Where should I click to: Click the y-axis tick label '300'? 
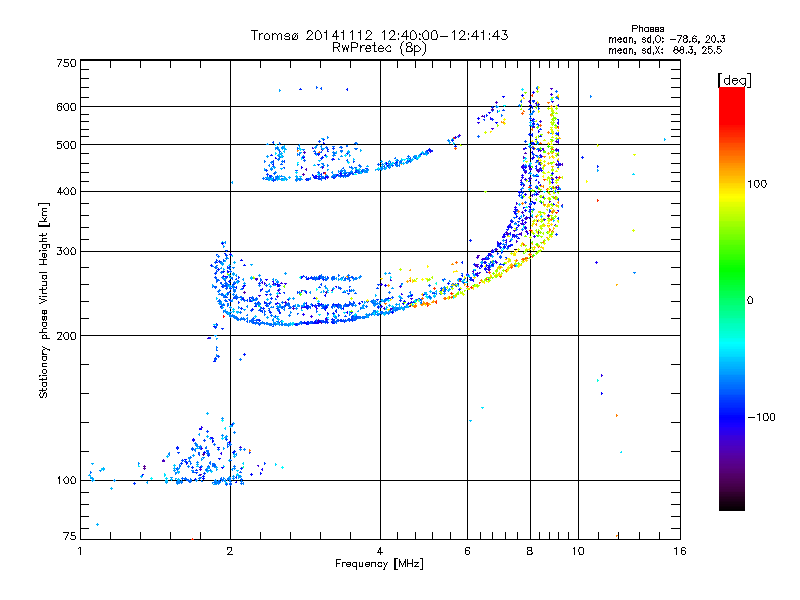tap(67, 251)
